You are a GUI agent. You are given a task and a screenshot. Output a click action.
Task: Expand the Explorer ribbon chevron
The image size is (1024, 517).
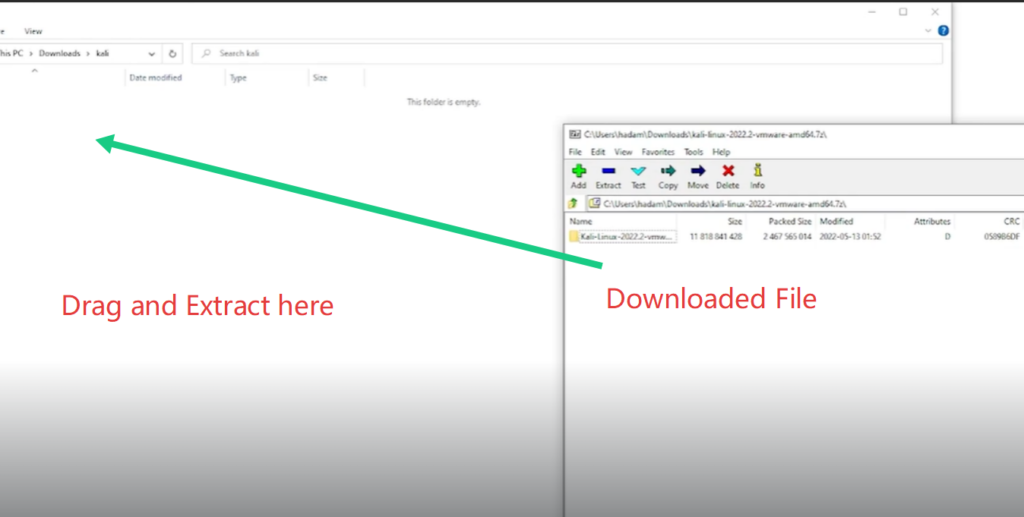[x=929, y=31]
